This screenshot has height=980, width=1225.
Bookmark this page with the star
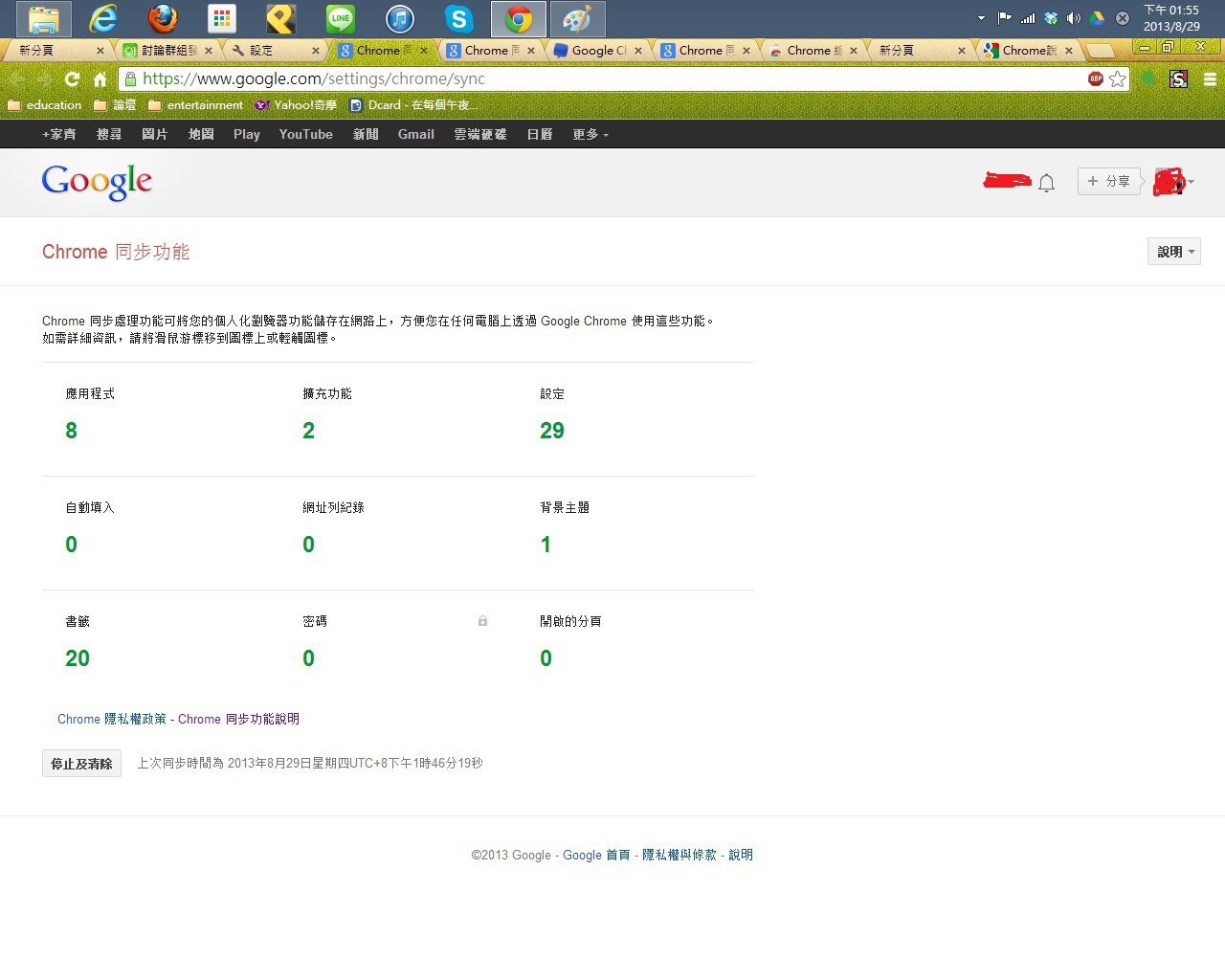[1118, 79]
